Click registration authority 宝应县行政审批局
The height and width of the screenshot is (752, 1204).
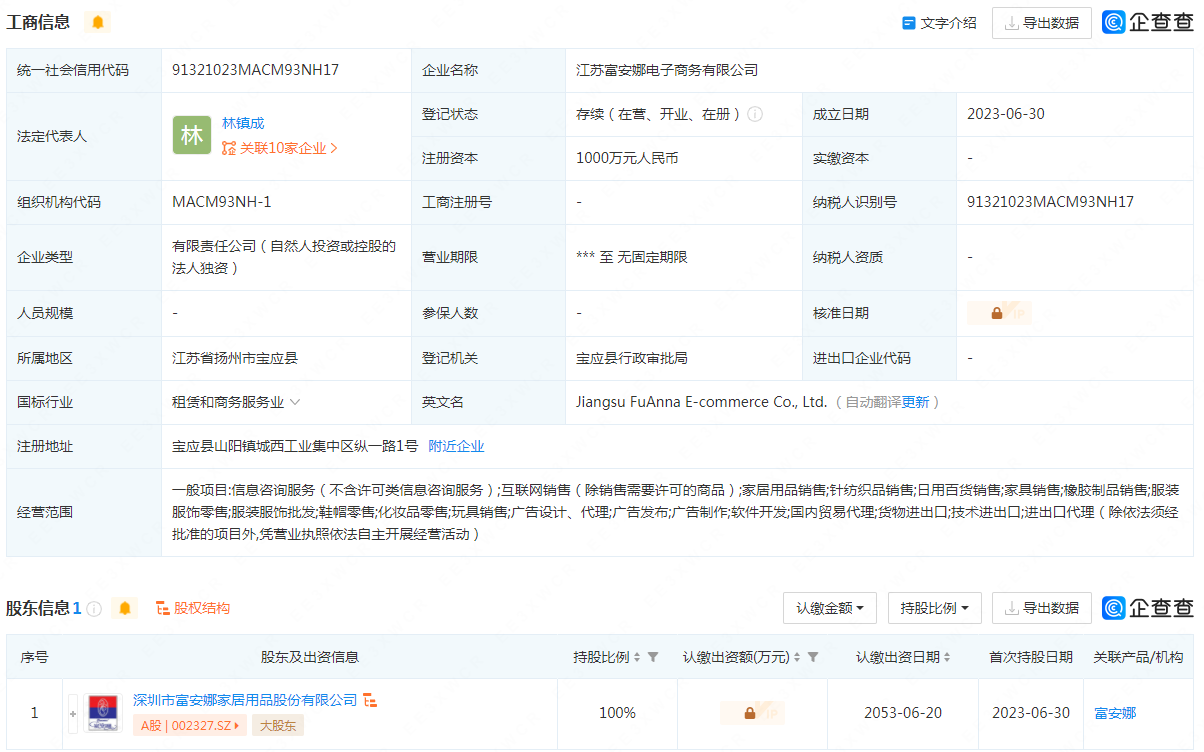(632, 358)
